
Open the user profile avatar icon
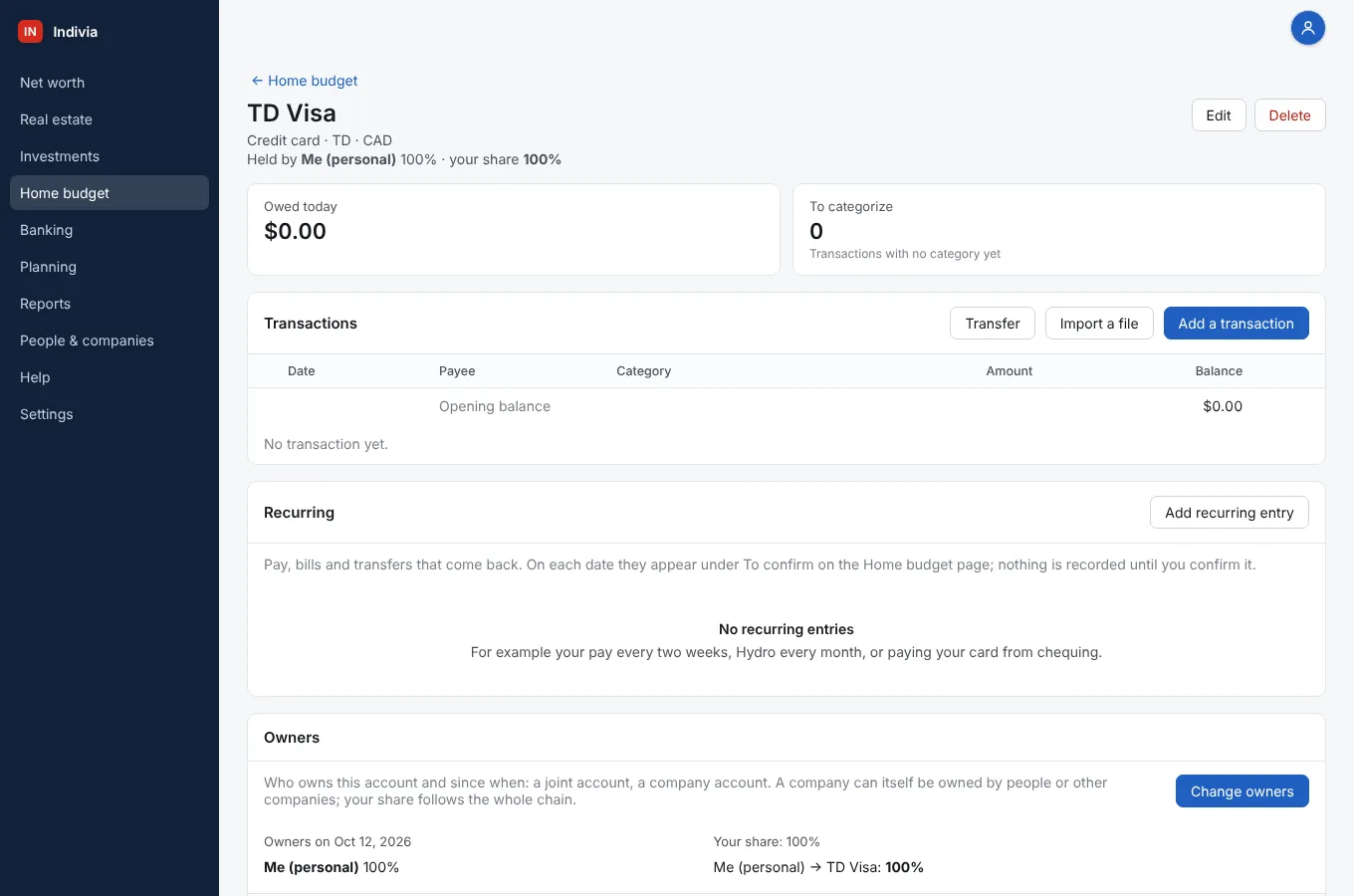tap(1308, 28)
